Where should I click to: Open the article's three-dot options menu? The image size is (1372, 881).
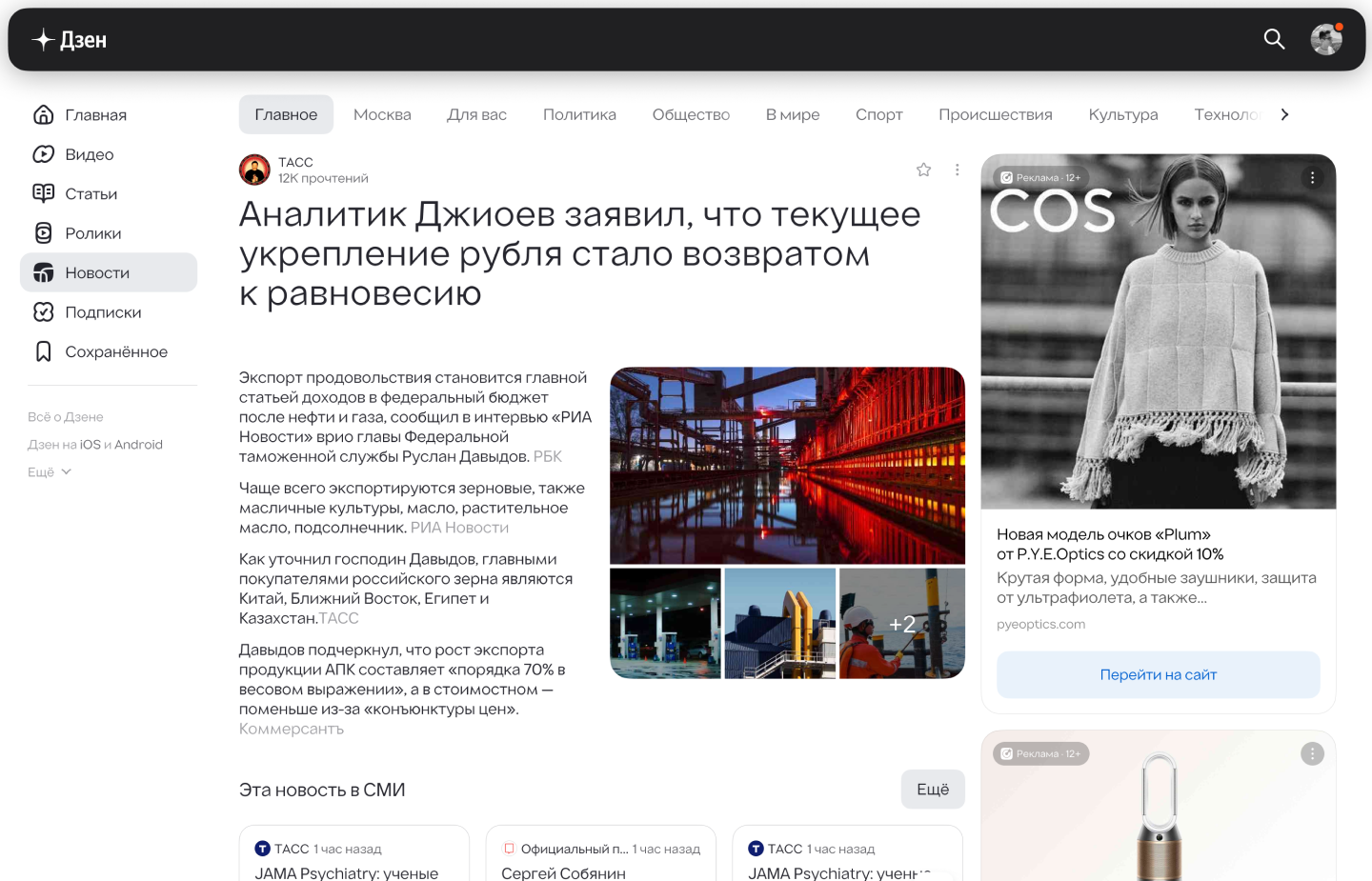(x=958, y=169)
